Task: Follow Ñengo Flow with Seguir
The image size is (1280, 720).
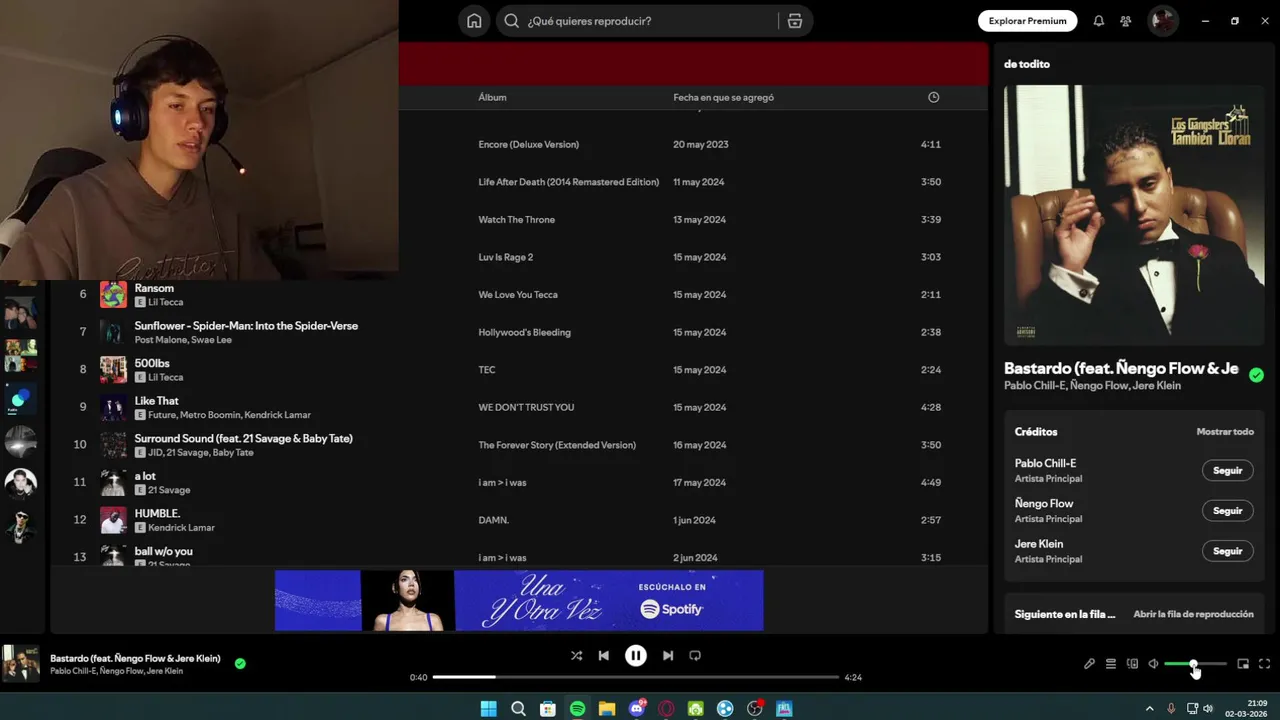Action: (x=1227, y=511)
